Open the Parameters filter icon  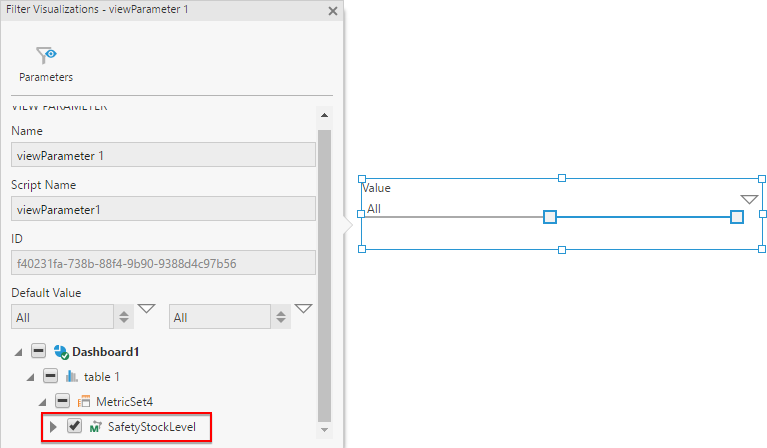46,55
